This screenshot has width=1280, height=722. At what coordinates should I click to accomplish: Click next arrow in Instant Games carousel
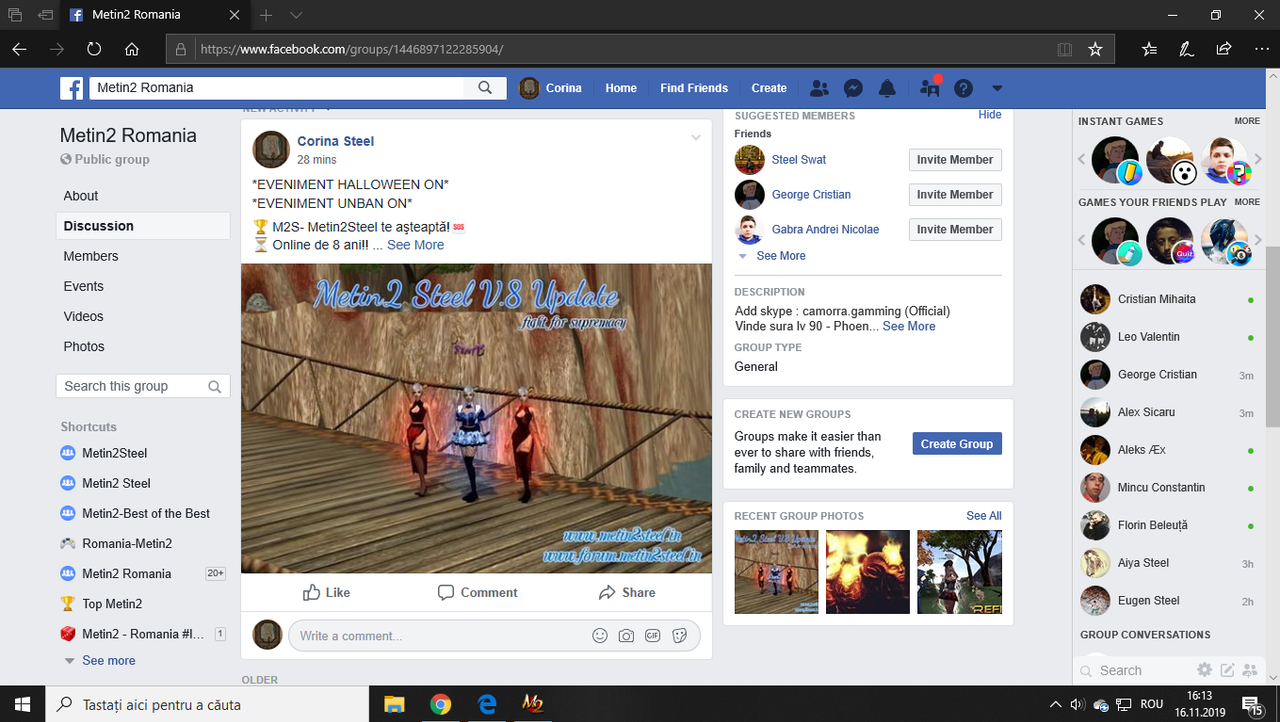1258,159
